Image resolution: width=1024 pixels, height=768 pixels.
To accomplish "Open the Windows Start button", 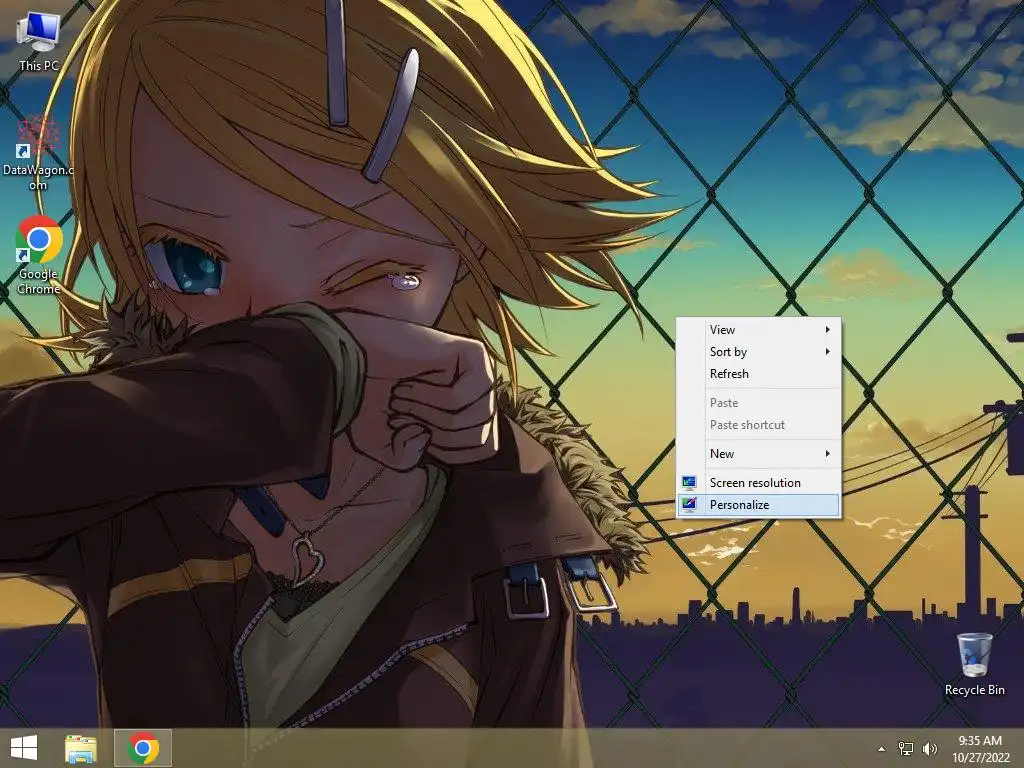I will (x=24, y=748).
